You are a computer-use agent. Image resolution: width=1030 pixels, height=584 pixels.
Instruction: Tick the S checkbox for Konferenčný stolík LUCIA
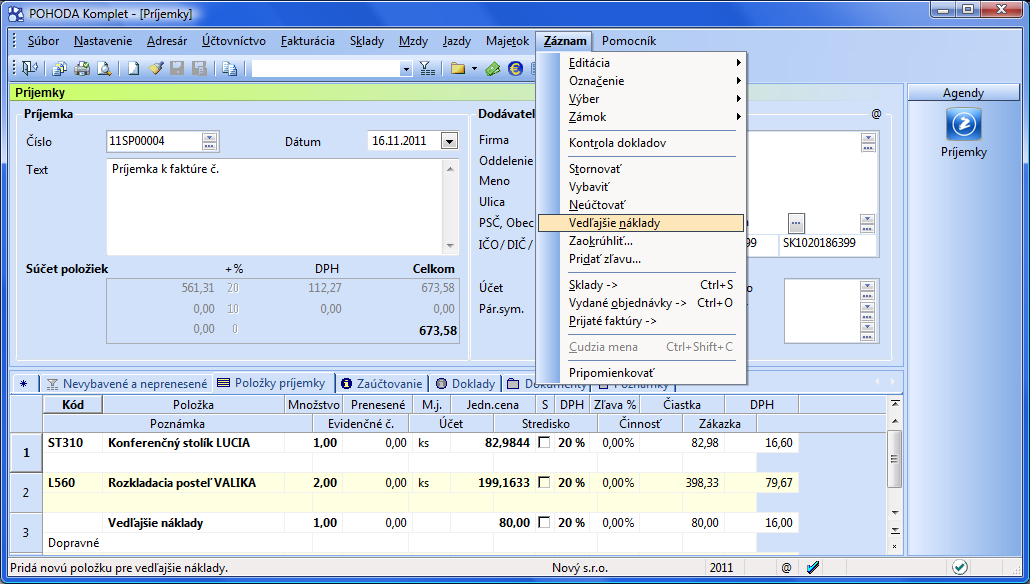[x=544, y=443]
